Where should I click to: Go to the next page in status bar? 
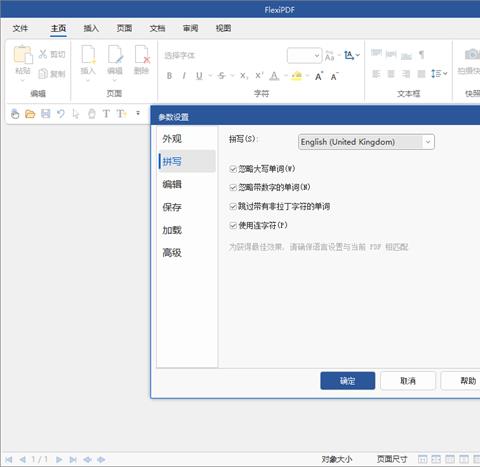pyautogui.click(x=59, y=460)
